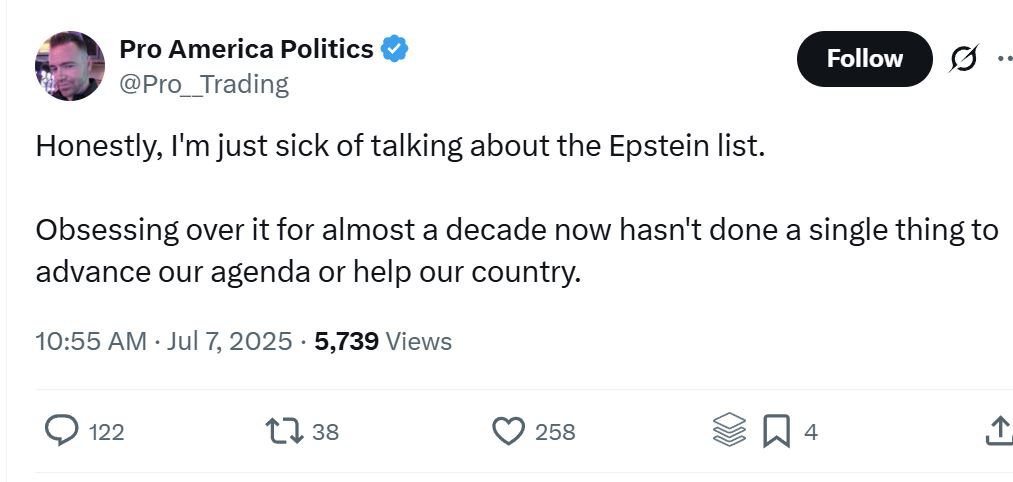Viewport: 1013px width, 482px height.
Task: Click the reply speech bubble icon
Action: tap(61, 431)
